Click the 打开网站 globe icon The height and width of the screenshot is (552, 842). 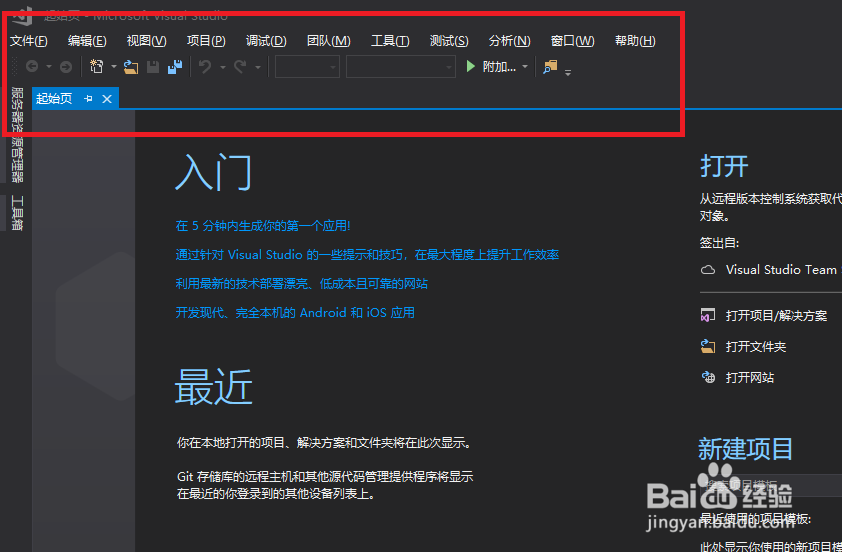pyautogui.click(x=708, y=377)
